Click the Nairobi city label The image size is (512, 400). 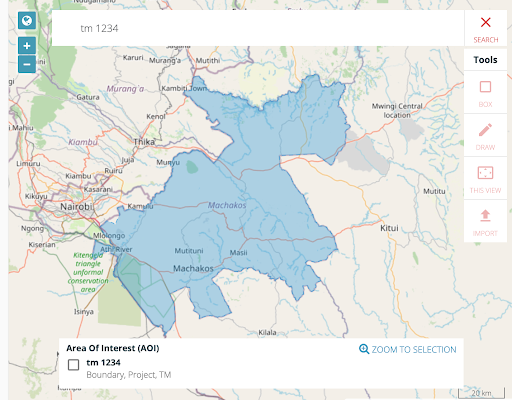pyautogui.click(x=77, y=207)
